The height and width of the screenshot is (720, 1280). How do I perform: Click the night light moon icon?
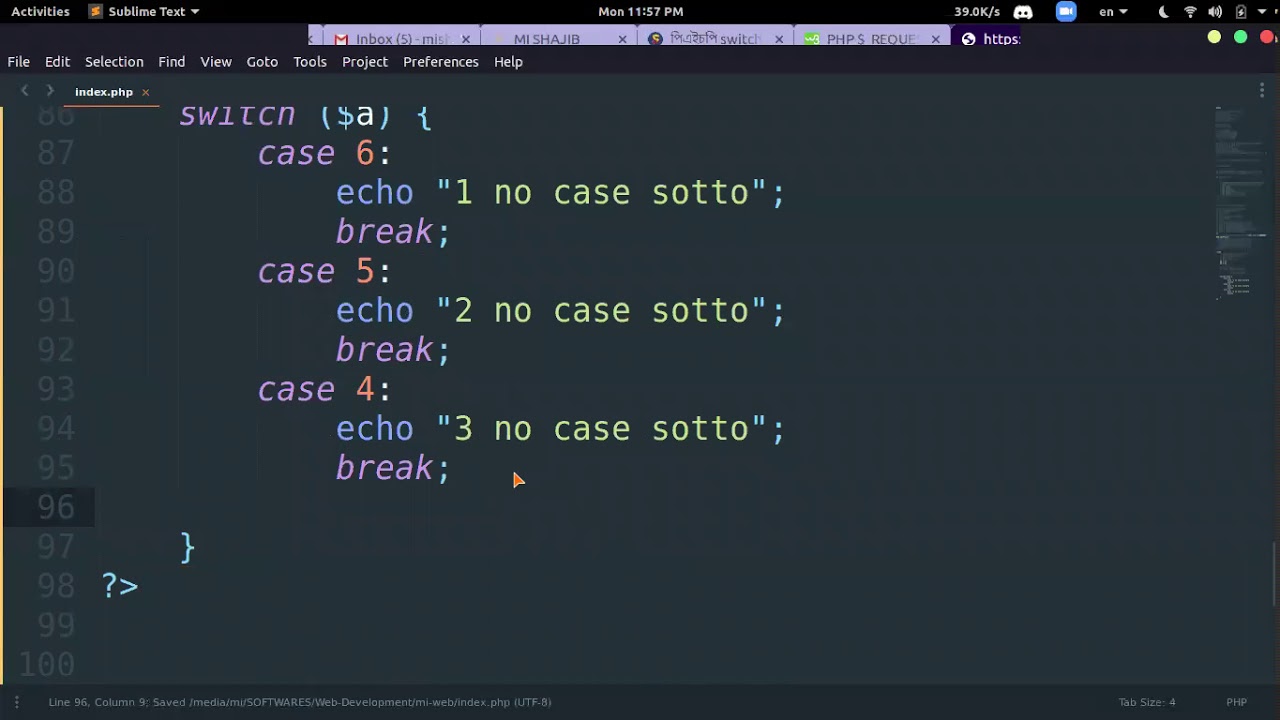coord(1163,11)
